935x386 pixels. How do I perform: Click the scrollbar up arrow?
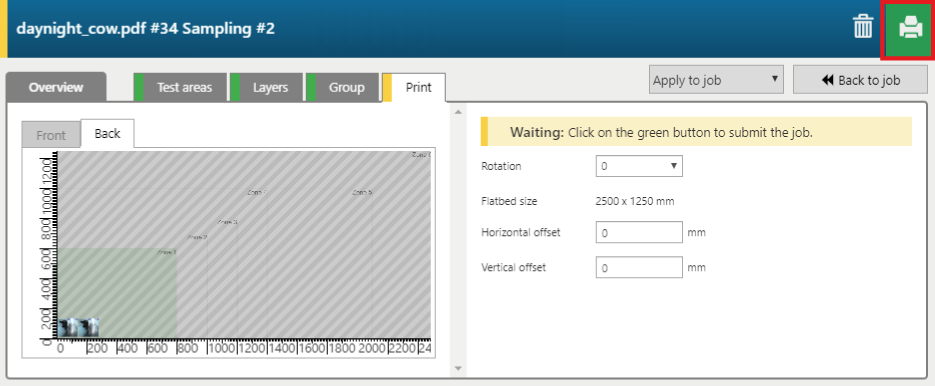tap(458, 112)
